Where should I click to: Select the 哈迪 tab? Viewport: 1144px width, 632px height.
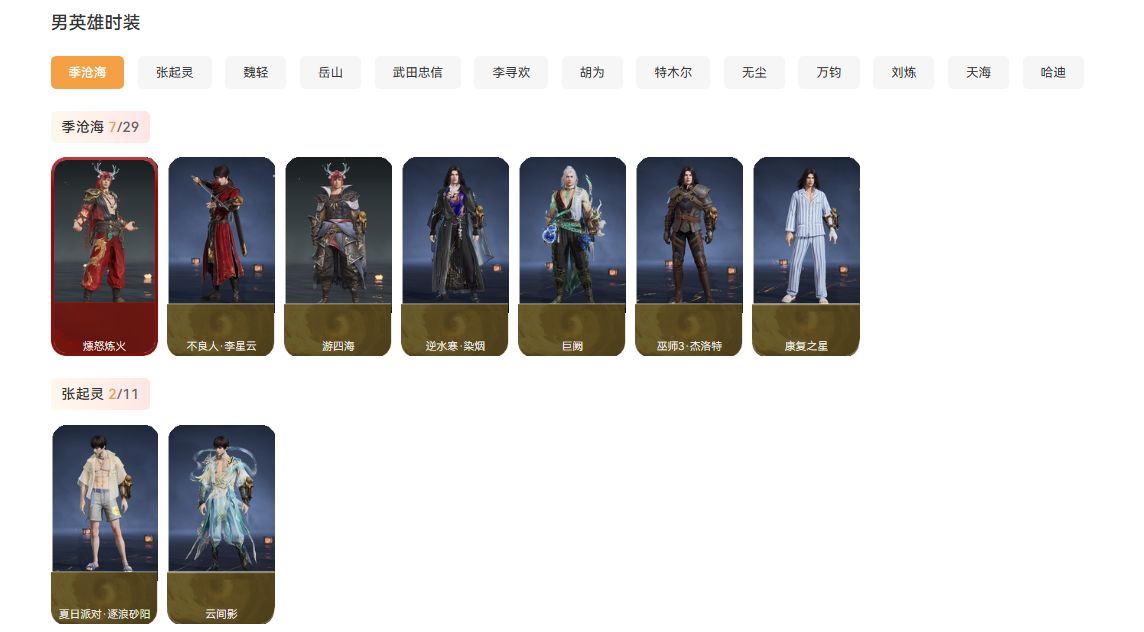1053,72
